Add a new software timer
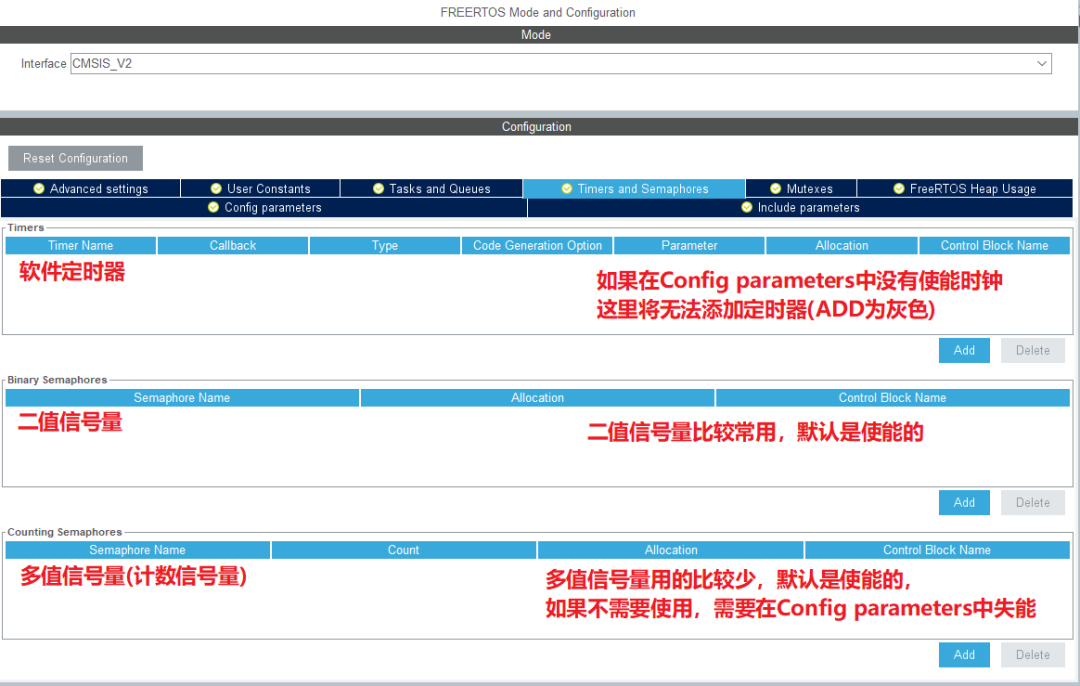 [964, 350]
